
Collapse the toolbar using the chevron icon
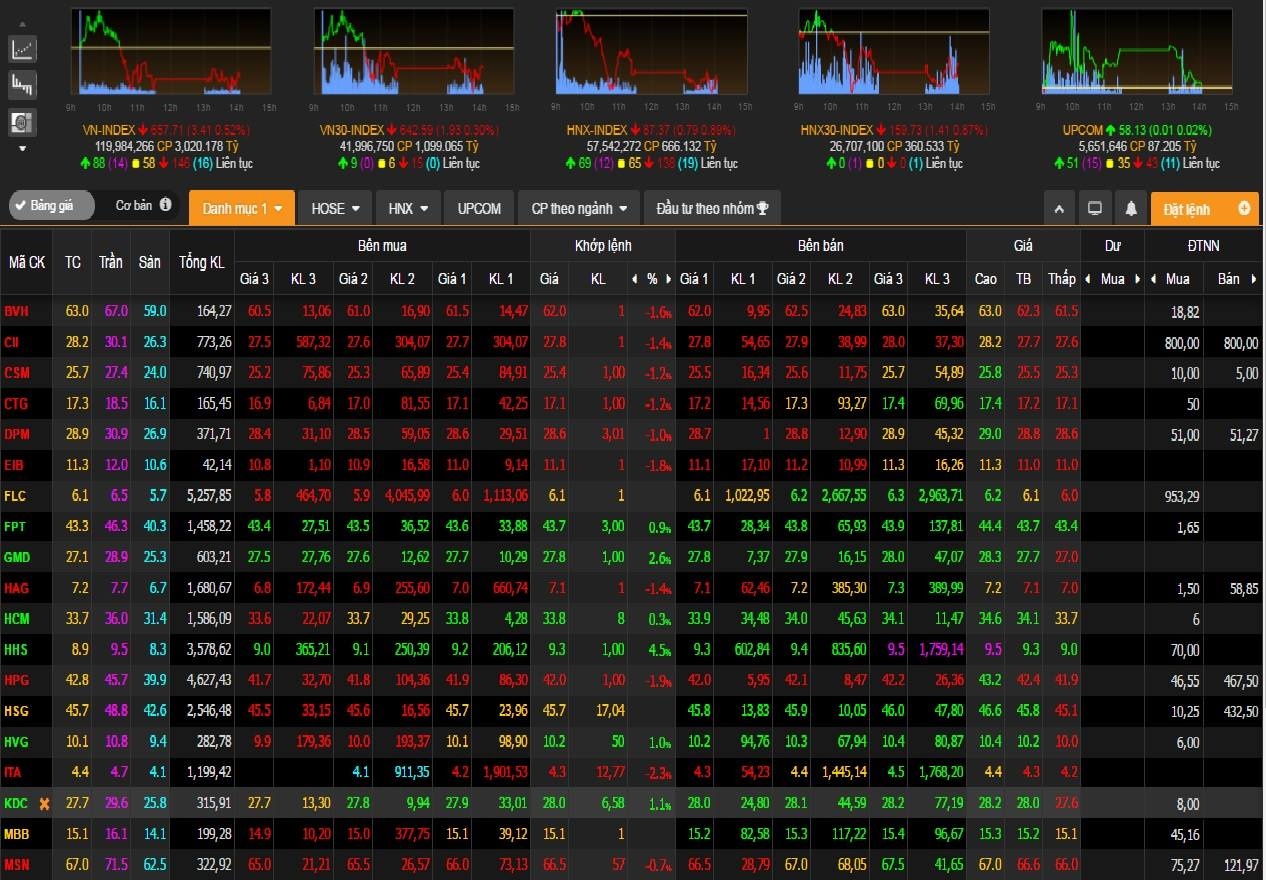pyautogui.click(x=1059, y=208)
